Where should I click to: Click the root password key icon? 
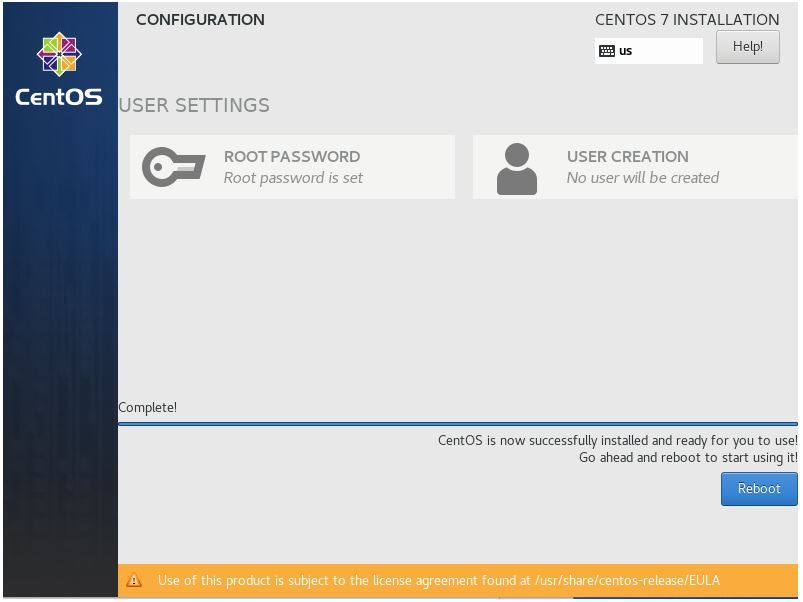point(174,167)
